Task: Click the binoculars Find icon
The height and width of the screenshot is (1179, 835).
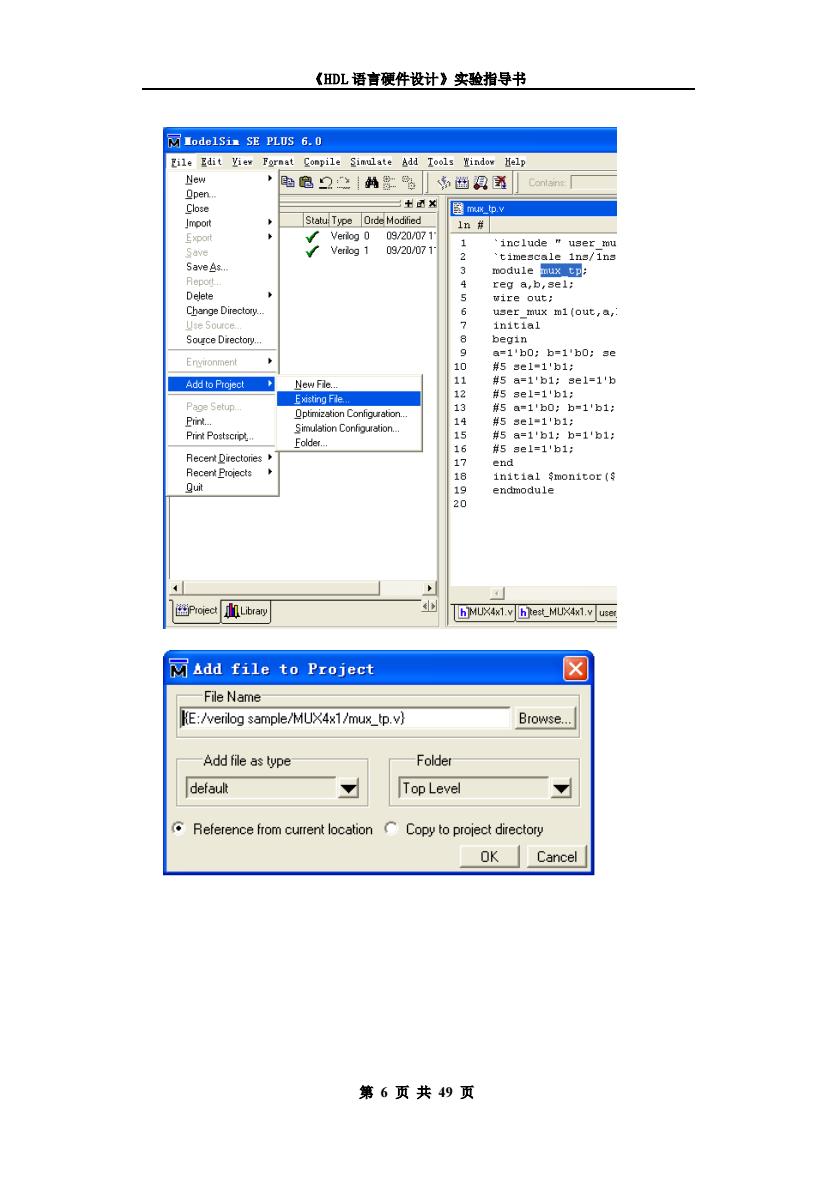Action: [372, 182]
